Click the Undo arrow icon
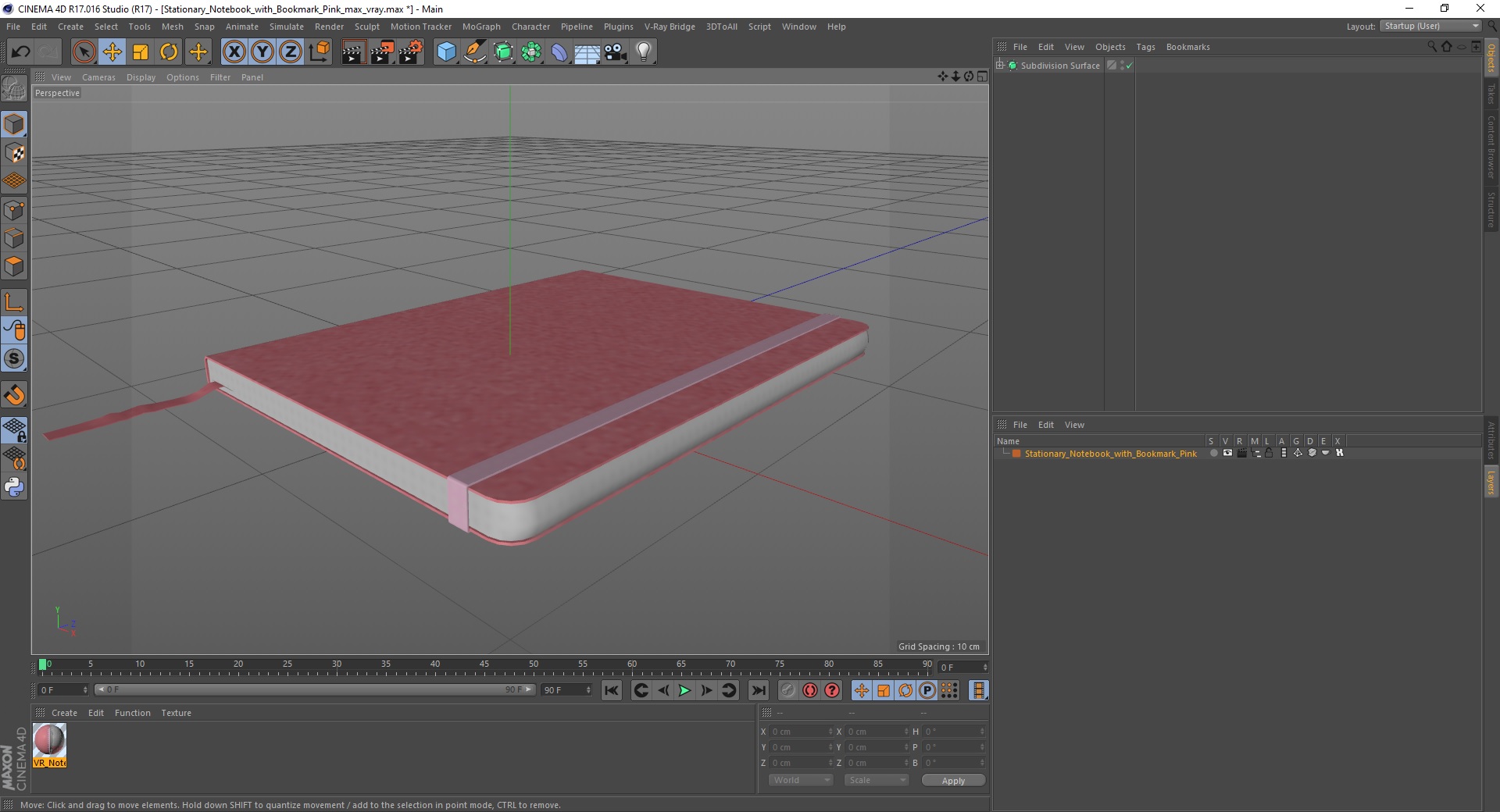The height and width of the screenshot is (812, 1500). click(x=20, y=52)
